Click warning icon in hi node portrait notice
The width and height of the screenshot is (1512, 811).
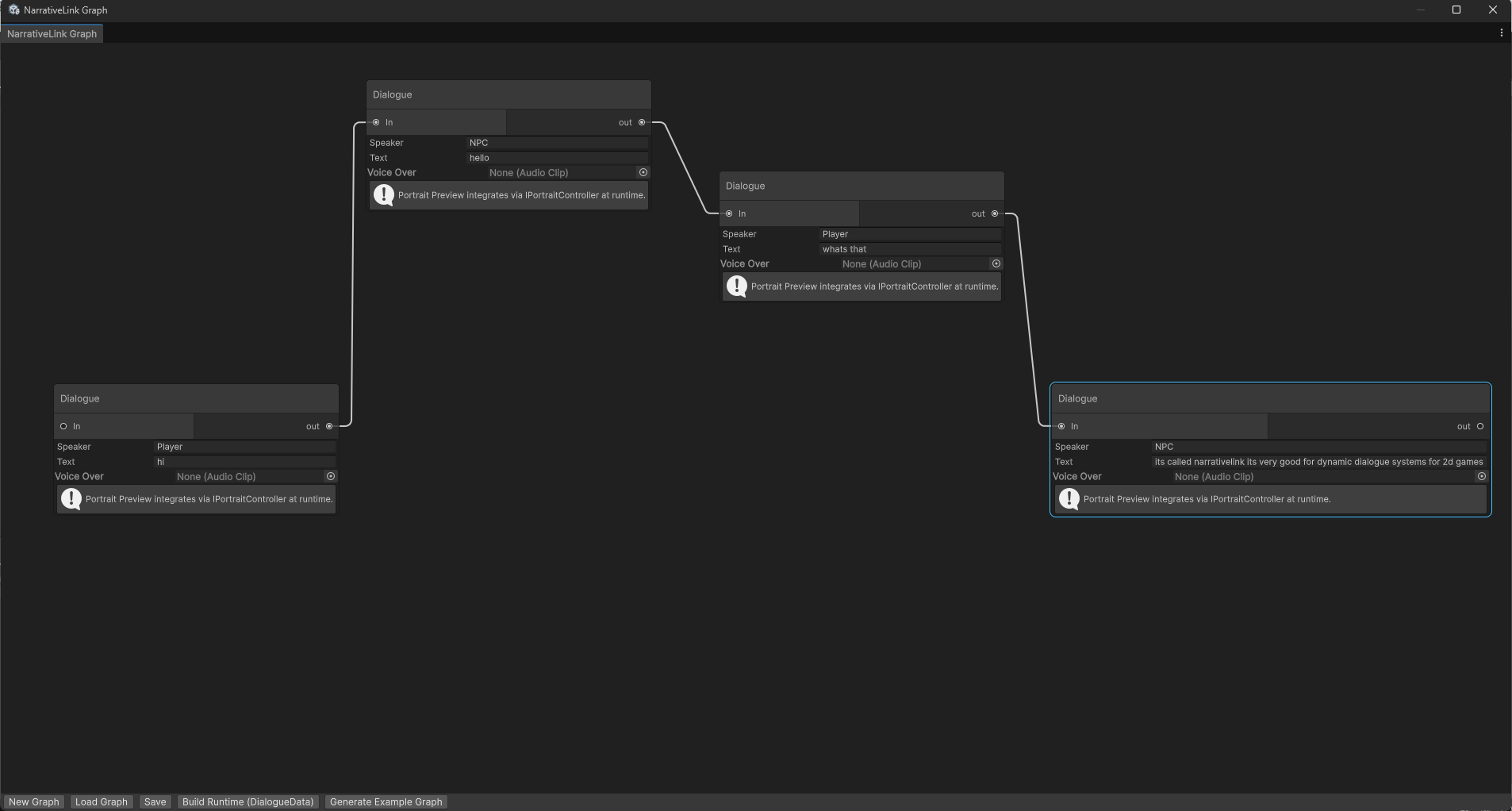pos(71,499)
